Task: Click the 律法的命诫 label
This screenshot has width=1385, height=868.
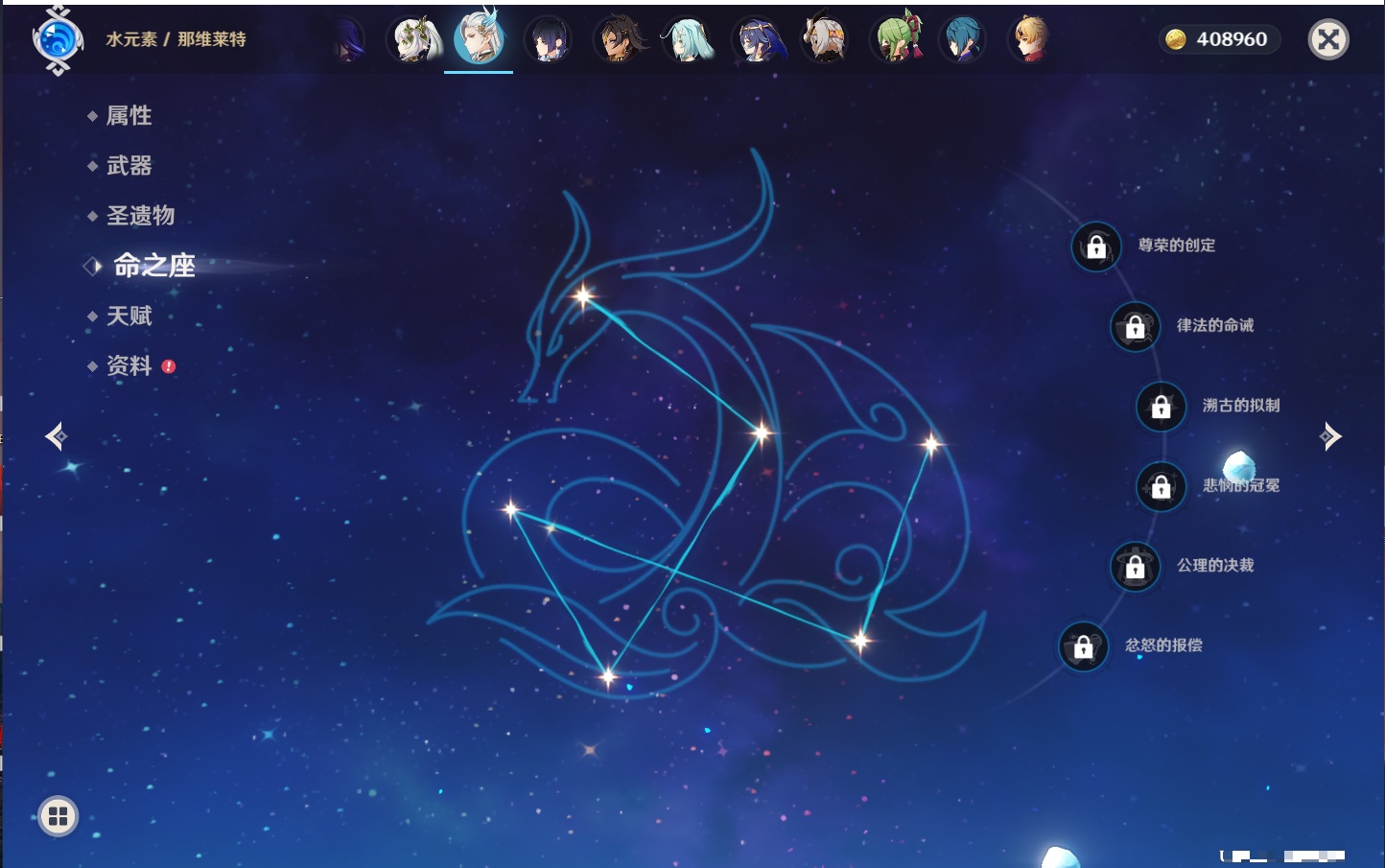Action: [x=1215, y=325]
